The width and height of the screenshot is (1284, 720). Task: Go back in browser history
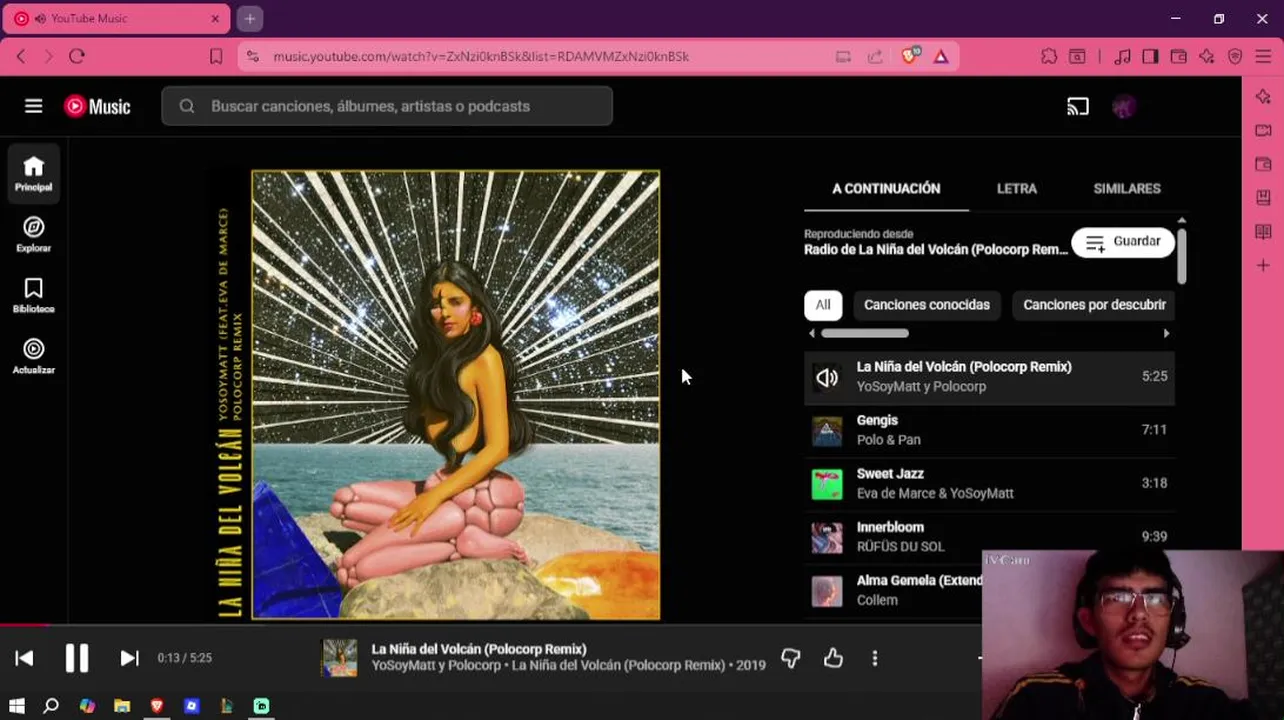pos(21,57)
